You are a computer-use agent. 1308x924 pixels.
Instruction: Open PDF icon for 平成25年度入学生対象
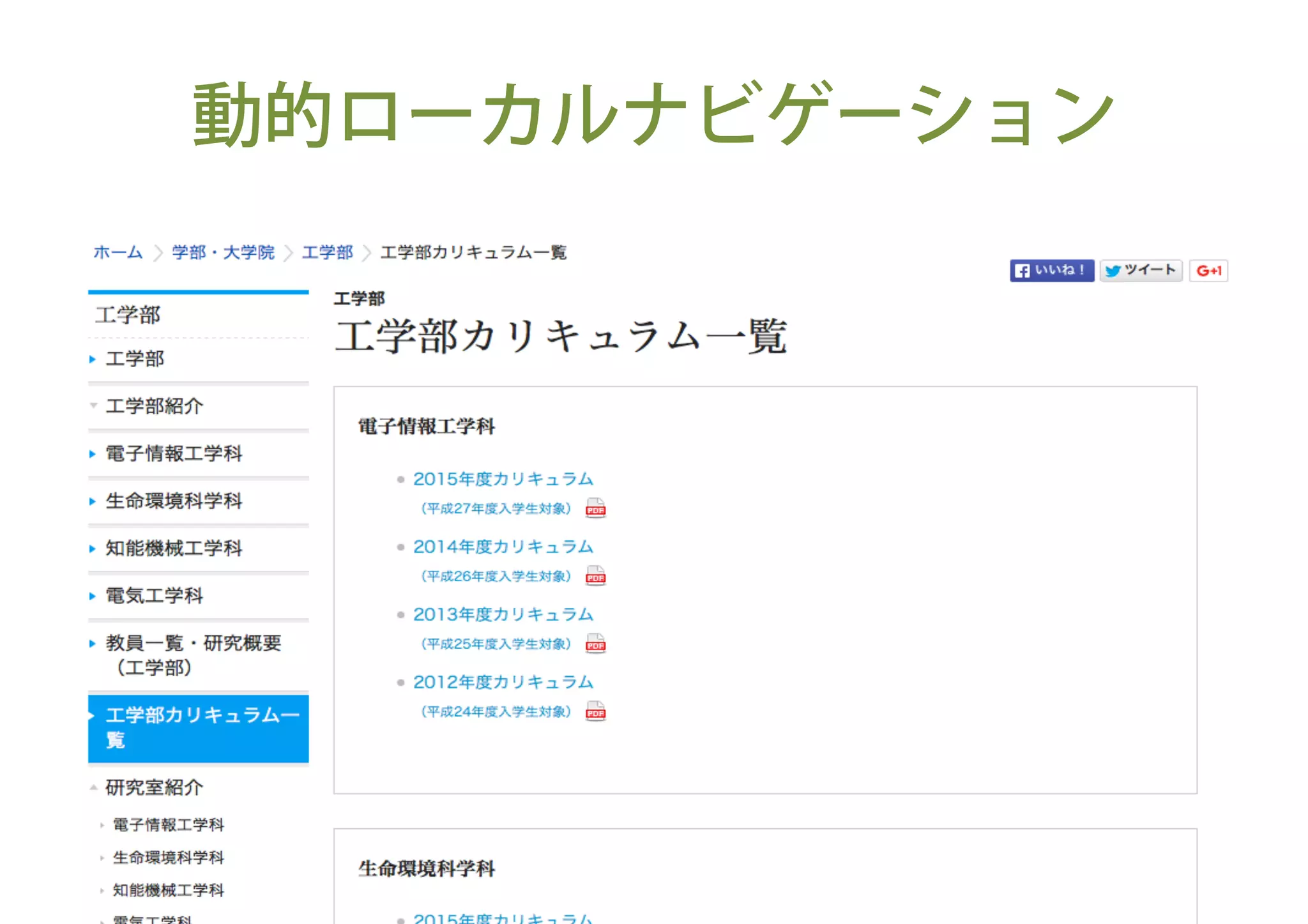click(595, 644)
